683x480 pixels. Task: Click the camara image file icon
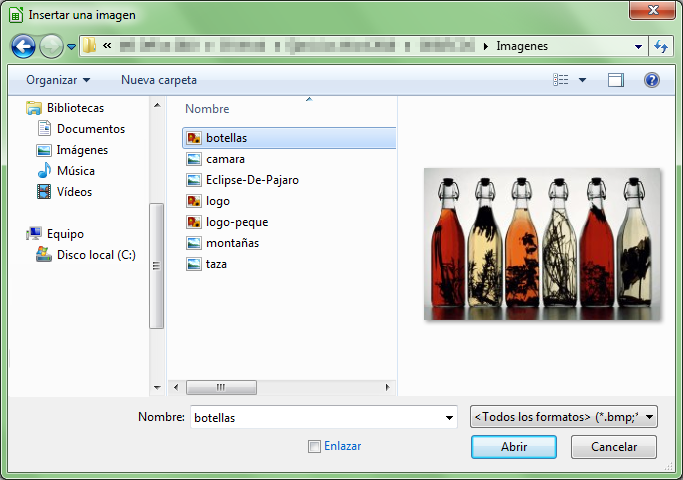click(194, 159)
